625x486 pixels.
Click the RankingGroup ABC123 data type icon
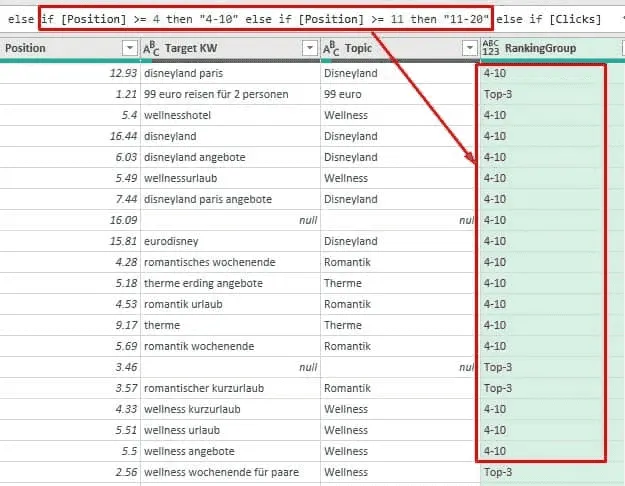[491, 48]
